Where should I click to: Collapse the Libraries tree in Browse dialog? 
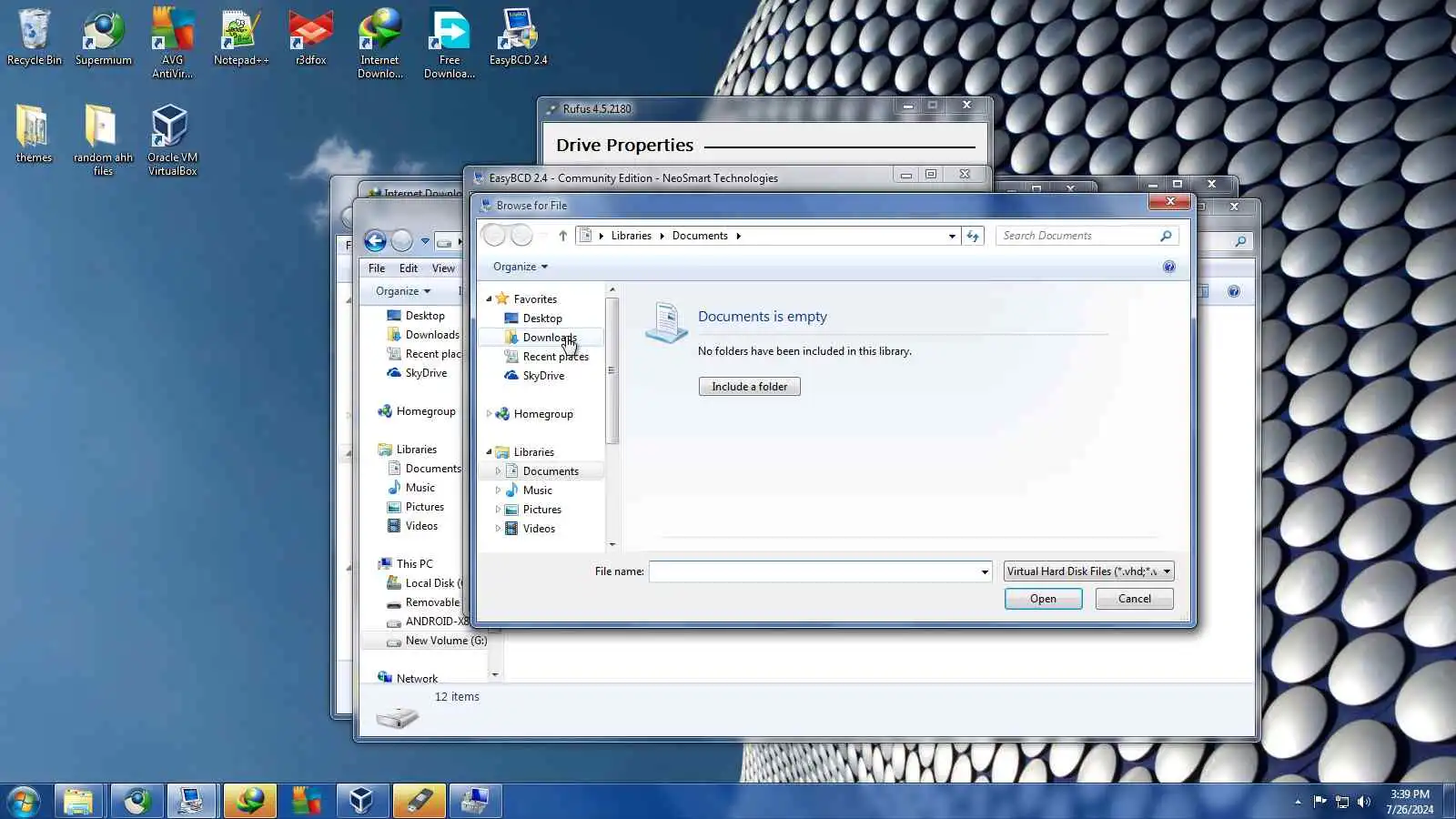click(x=489, y=451)
